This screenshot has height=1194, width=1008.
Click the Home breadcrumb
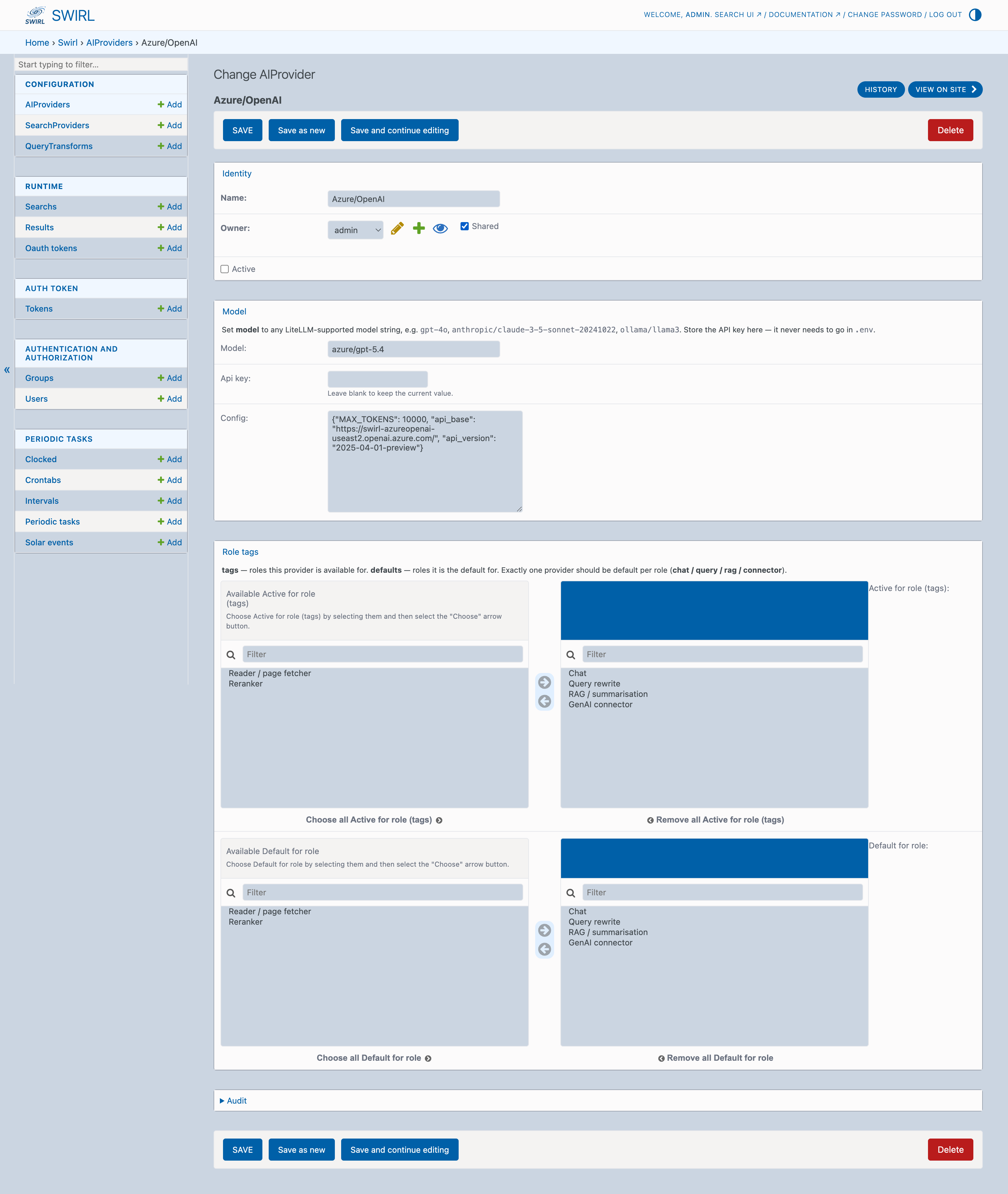pos(37,43)
